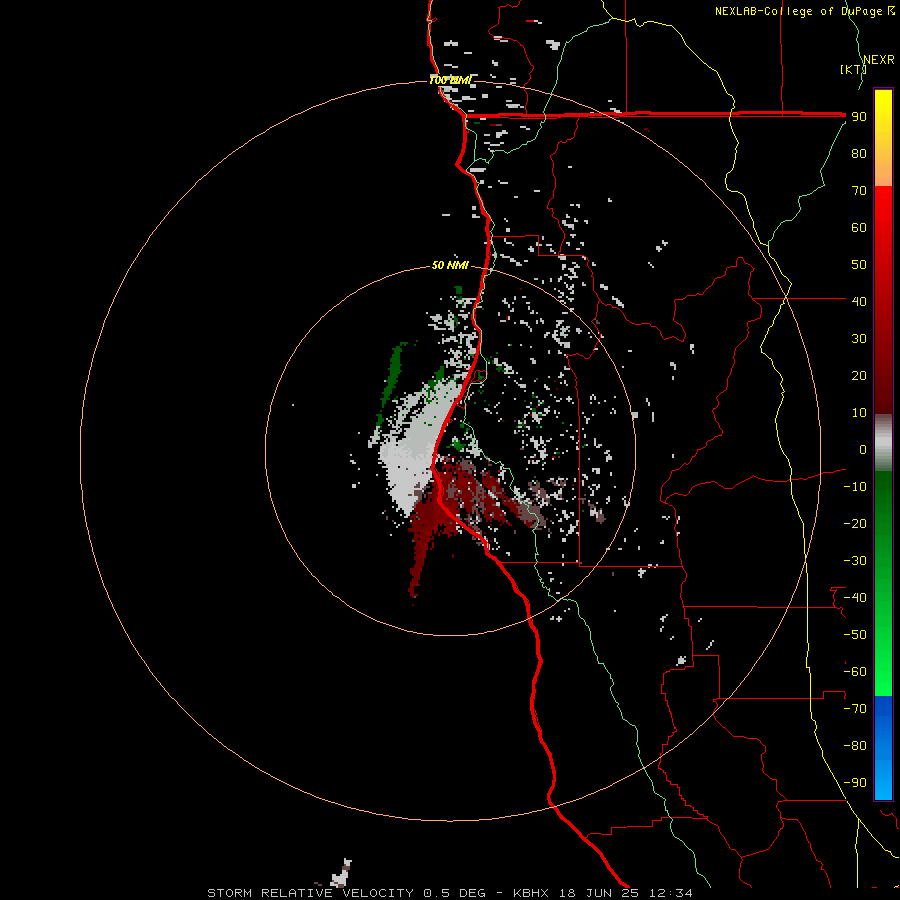Click the 90 value on velocity scale

[859, 117]
